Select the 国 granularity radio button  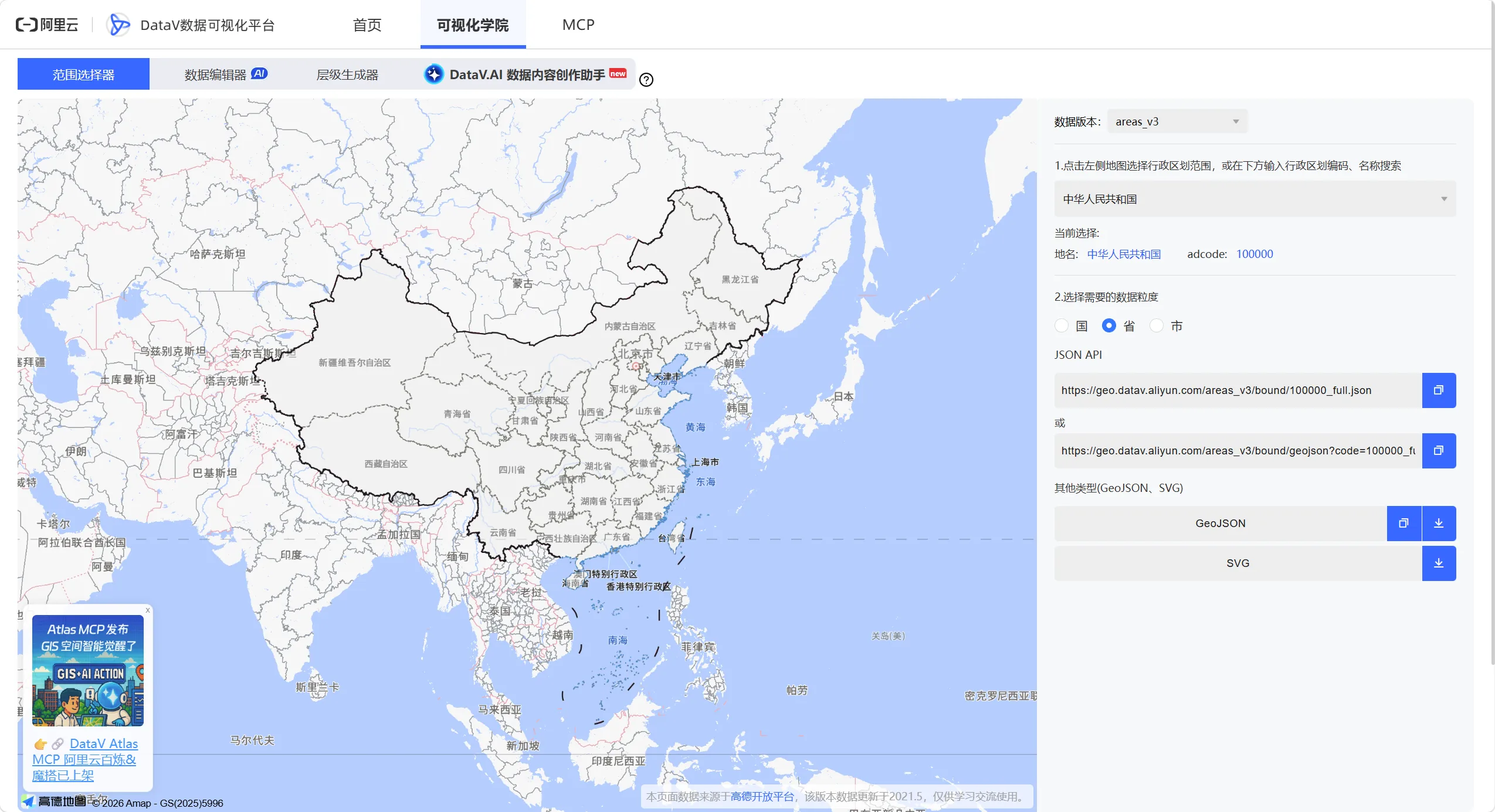[1062, 325]
